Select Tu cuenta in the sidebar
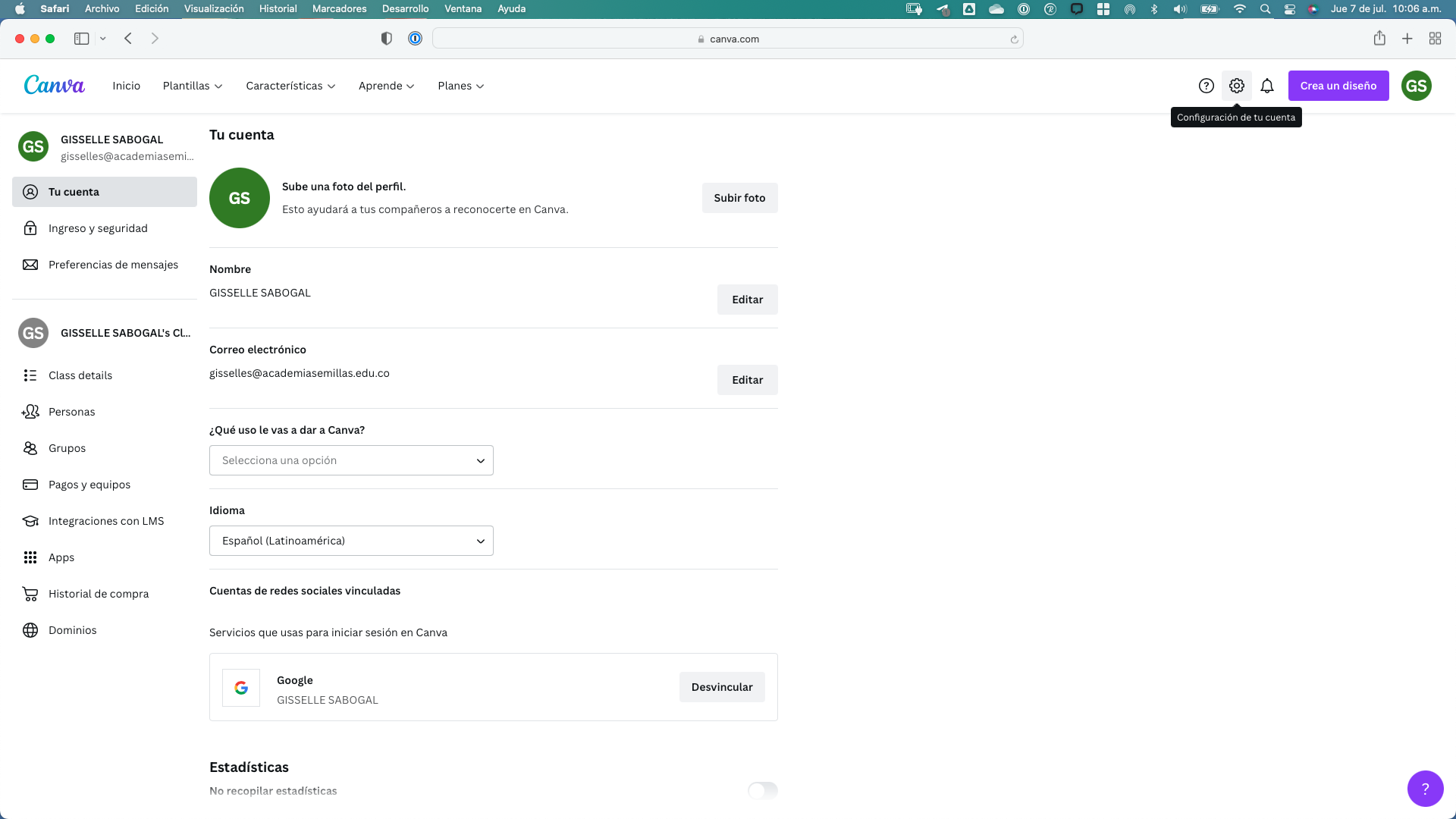This screenshot has width=1456, height=819. pos(105,192)
